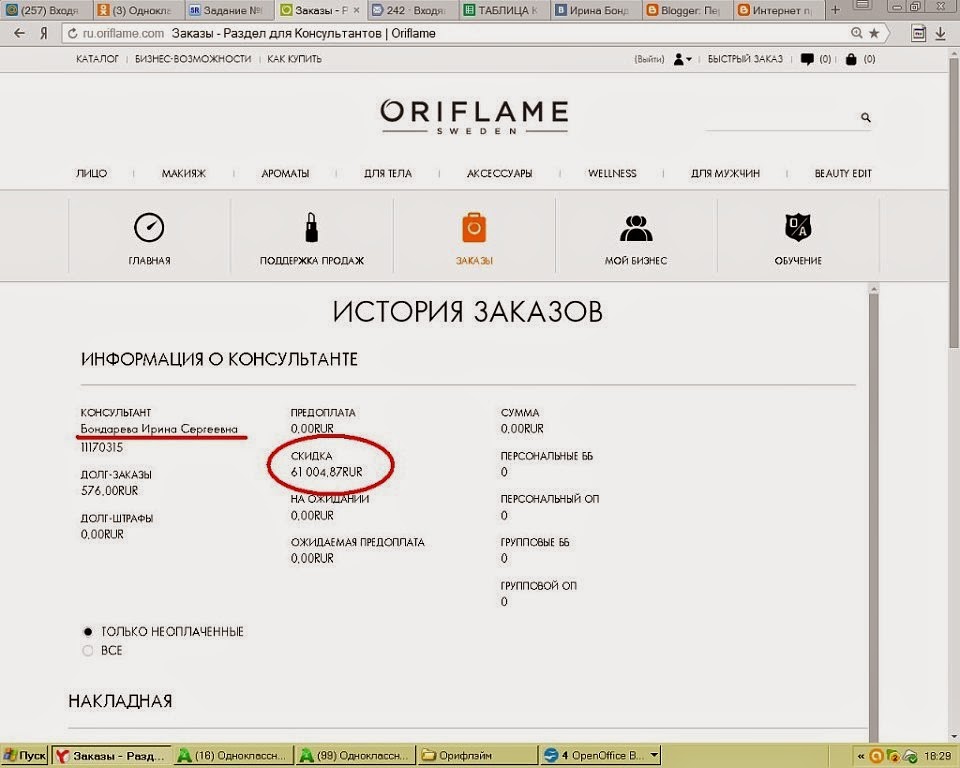
Task: Switch to the Ирина Бонд tab
Action: point(594,10)
